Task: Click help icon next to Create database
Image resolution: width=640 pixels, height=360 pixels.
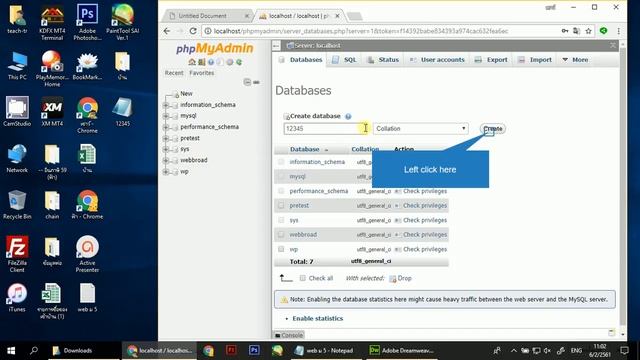Action: (348, 116)
